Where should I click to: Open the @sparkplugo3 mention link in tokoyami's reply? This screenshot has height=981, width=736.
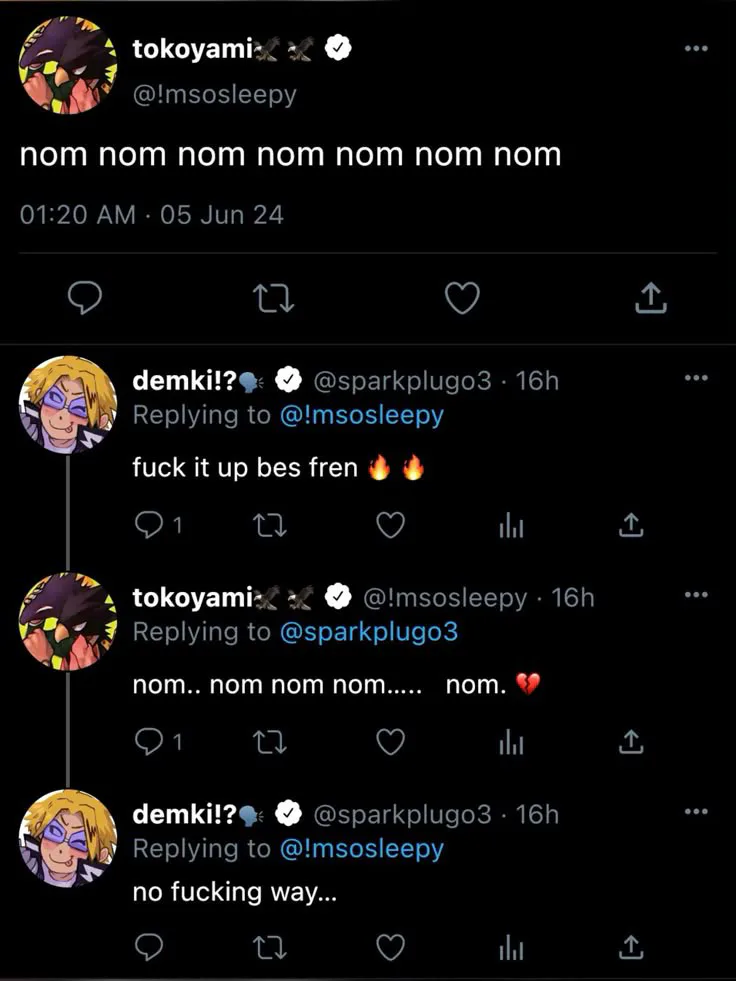tap(368, 632)
